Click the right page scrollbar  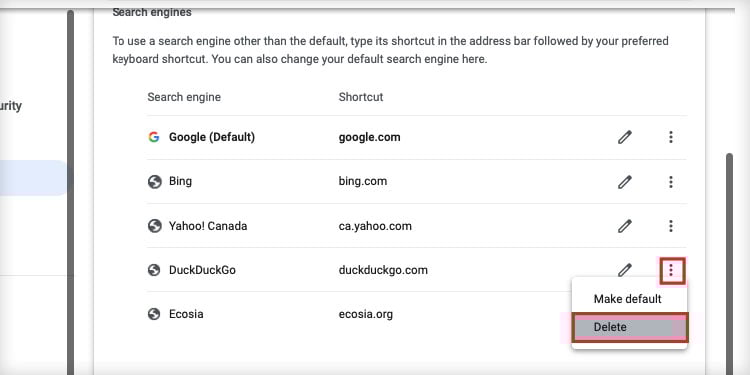[729, 263]
